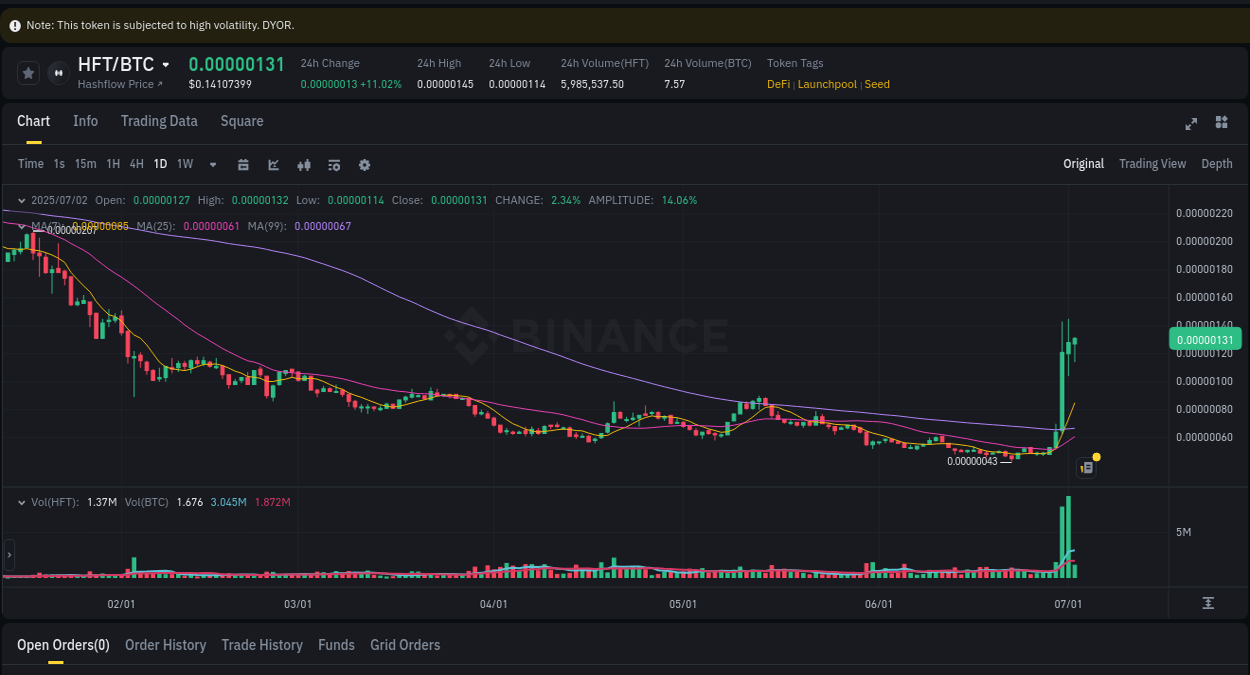The width and height of the screenshot is (1250, 675).
Task: Select the 1W timeframe
Action: (x=184, y=164)
